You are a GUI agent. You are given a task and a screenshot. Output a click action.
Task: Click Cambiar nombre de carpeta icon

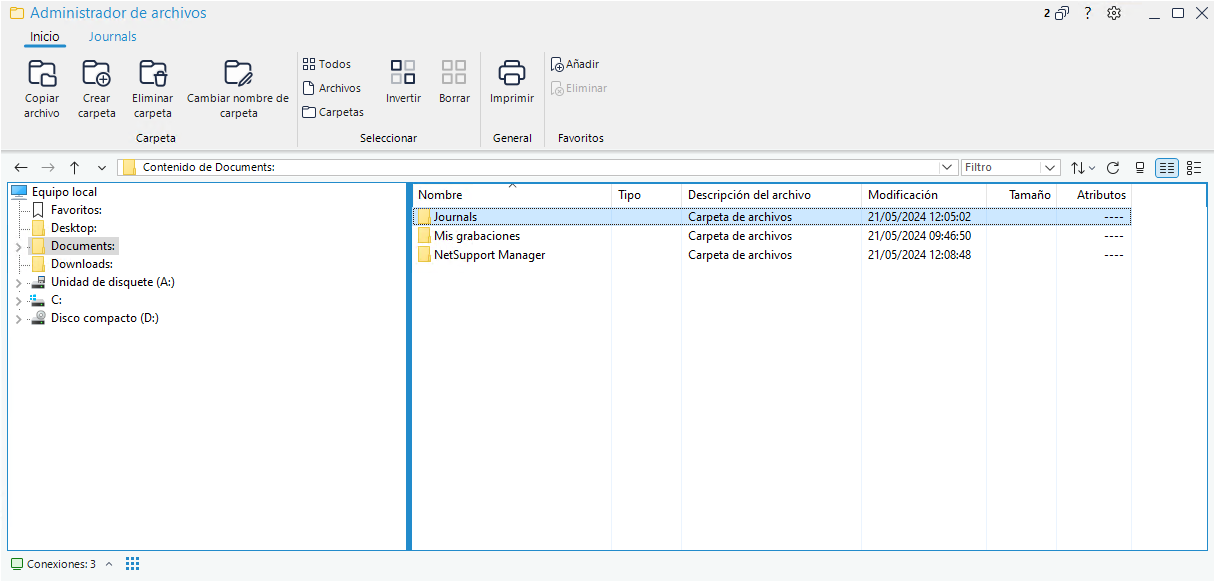pyautogui.click(x=238, y=74)
